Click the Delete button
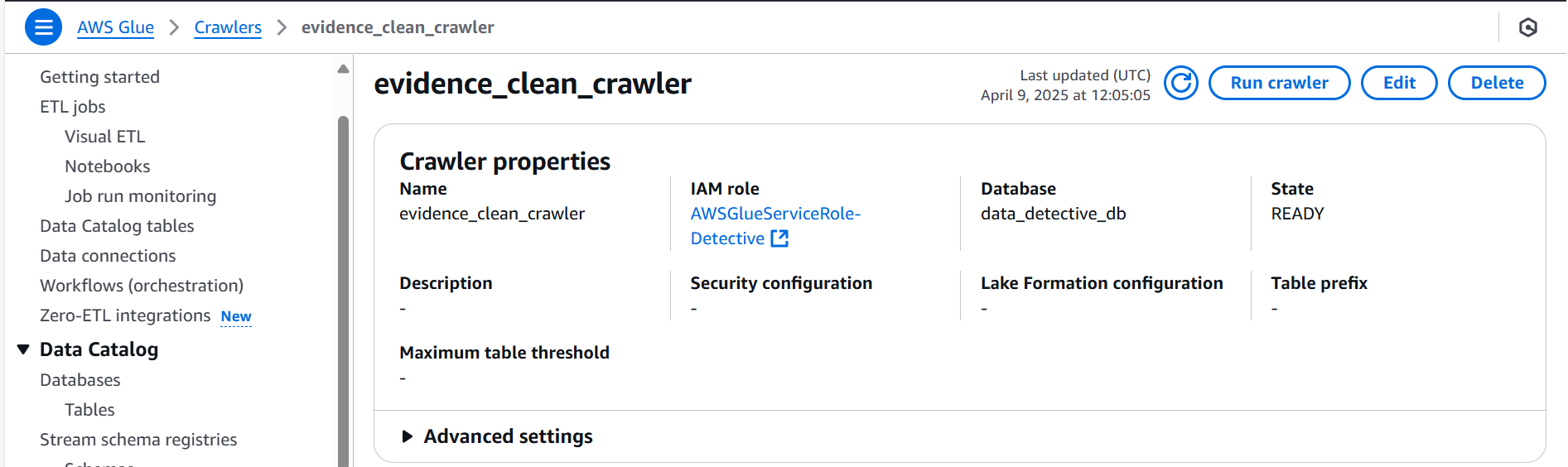 [1497, 83]
